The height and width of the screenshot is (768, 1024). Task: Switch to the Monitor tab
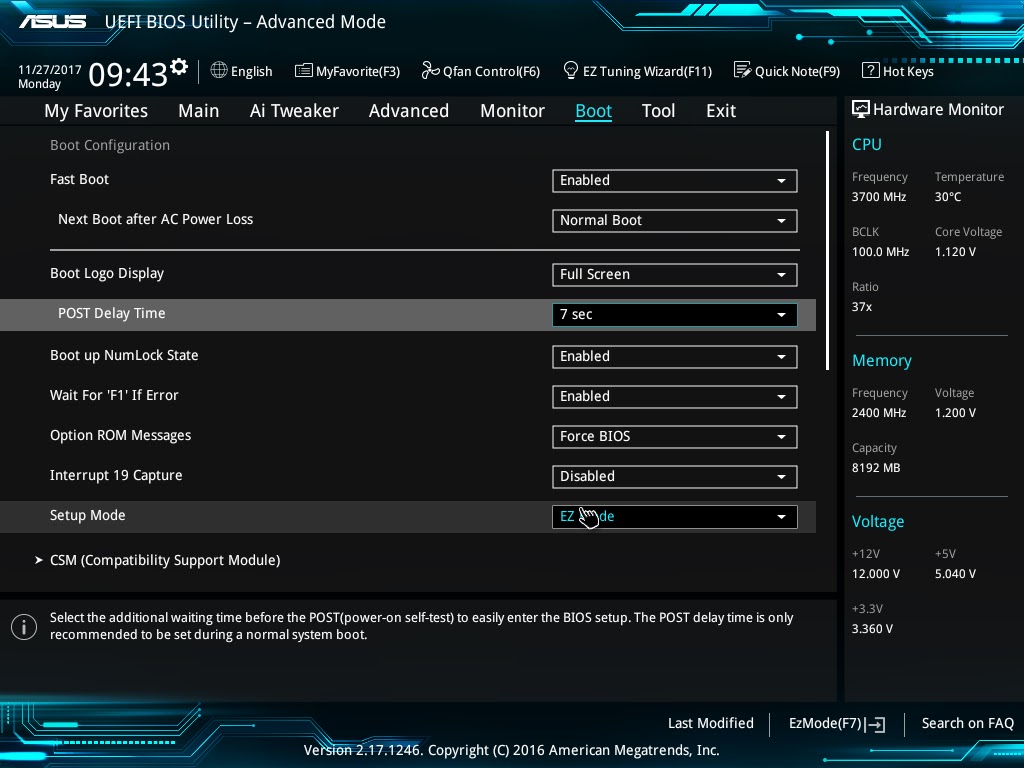pos(513,111)
